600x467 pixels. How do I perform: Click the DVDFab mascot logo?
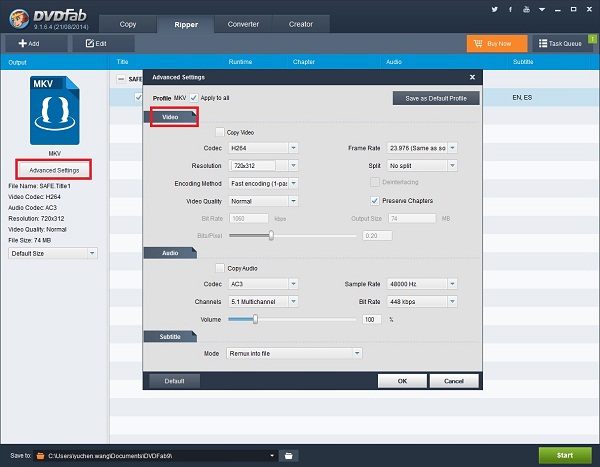pos(19,18)
